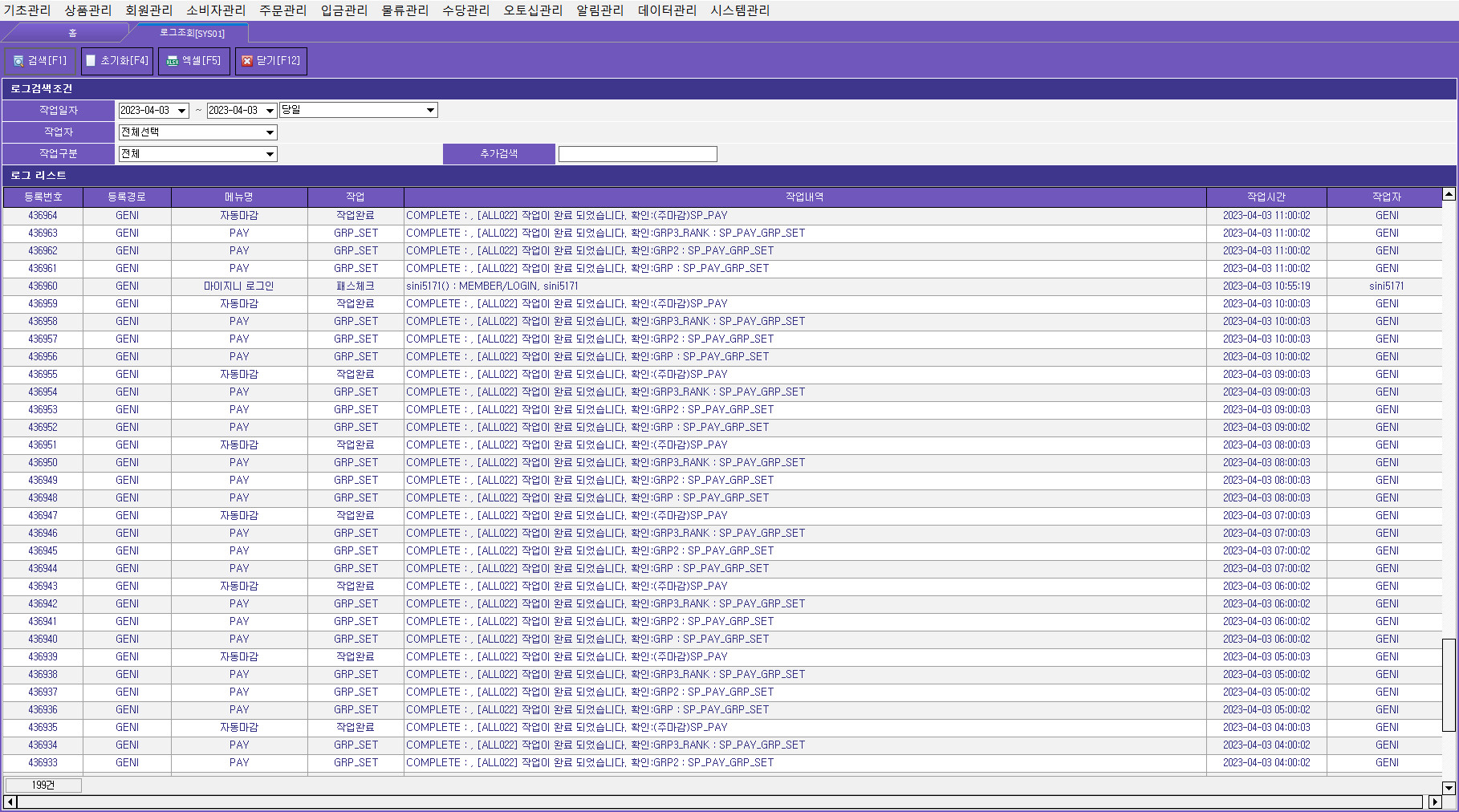
Task: Sort by the 작업내역 column header
Action: (x=805, y=197)
